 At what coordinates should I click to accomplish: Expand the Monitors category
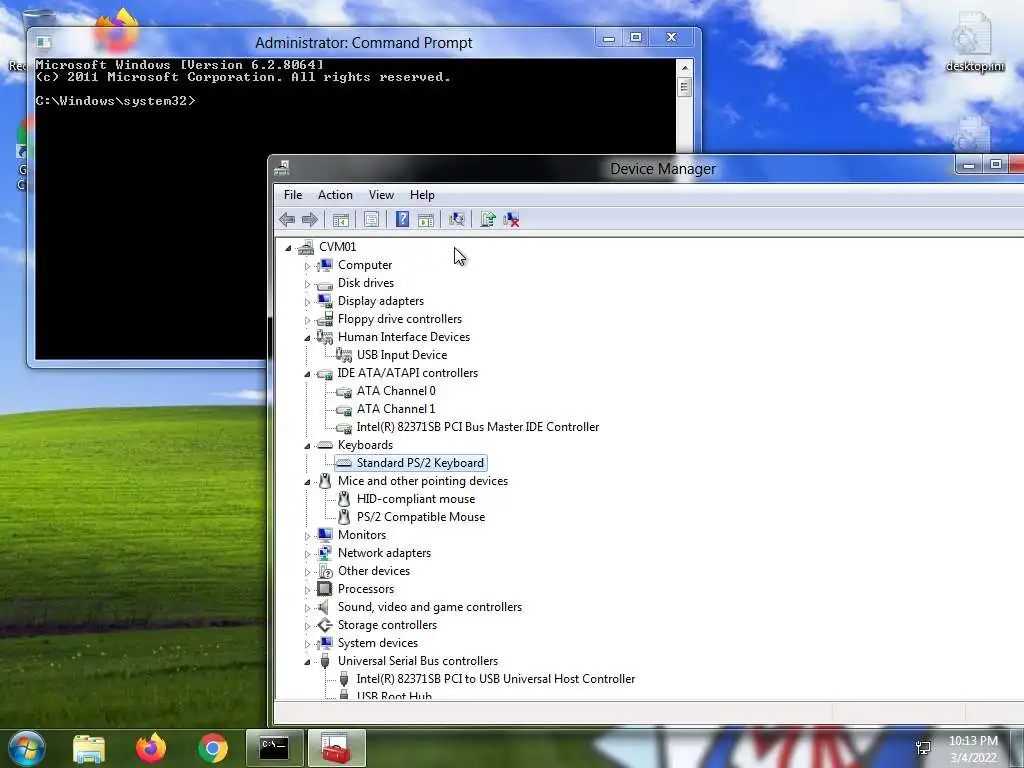coord(307,536)
